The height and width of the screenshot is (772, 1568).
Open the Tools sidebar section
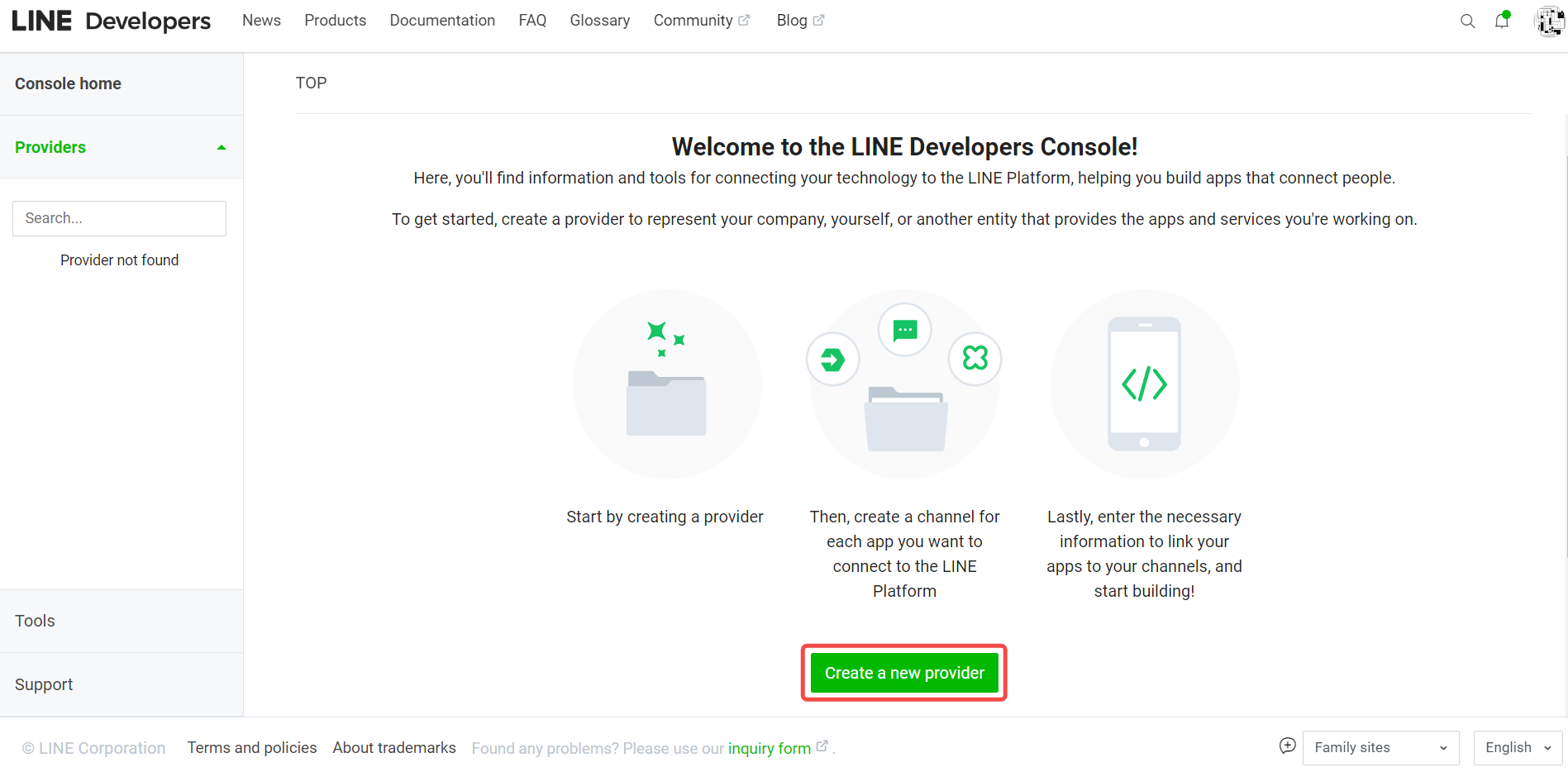click(36, 622)
